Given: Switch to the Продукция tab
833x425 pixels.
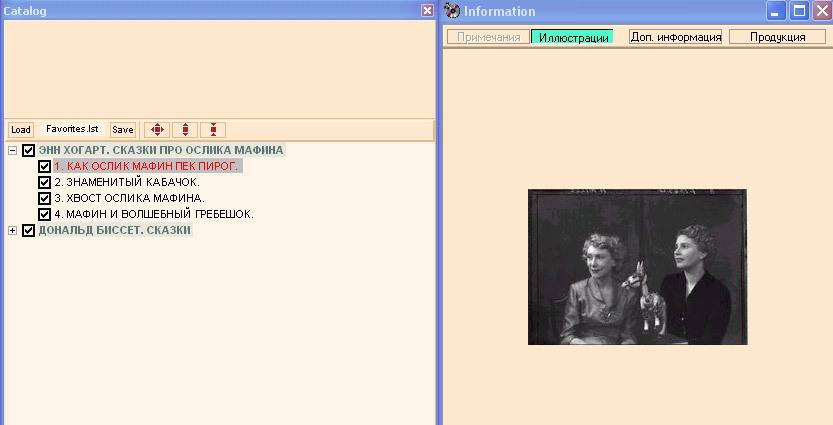Looking at the screenshot, I should tap(777, 37).
